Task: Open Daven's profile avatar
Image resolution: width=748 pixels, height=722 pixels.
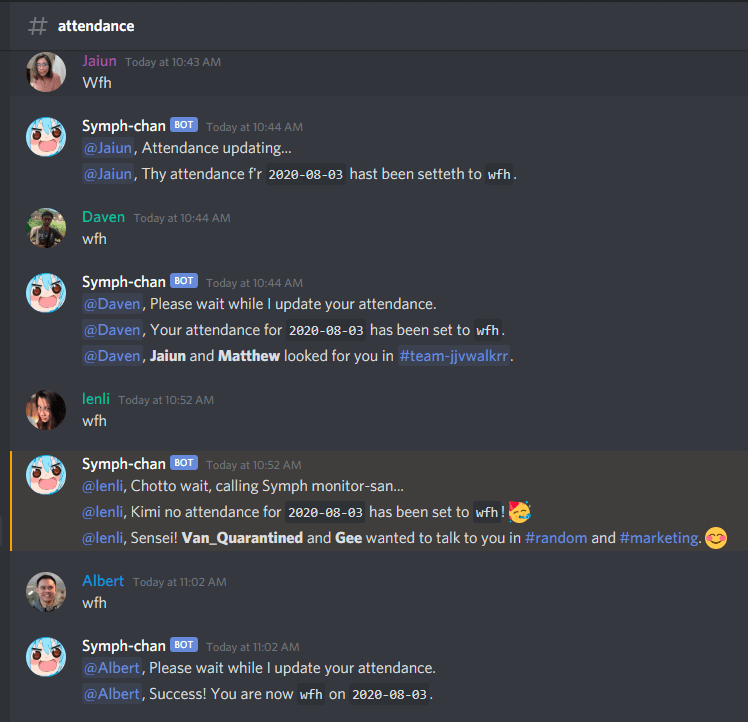Action: (x=46, y=228)
